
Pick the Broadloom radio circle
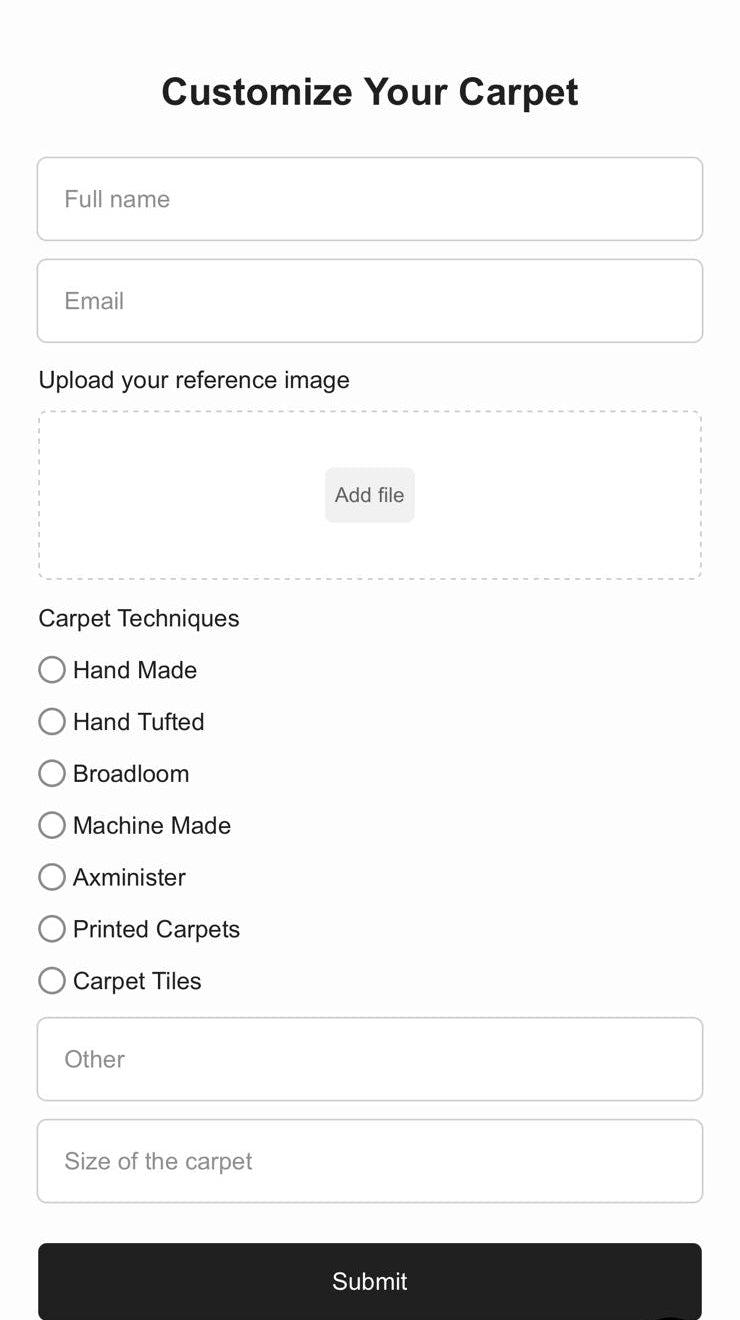tap(52, 774)
